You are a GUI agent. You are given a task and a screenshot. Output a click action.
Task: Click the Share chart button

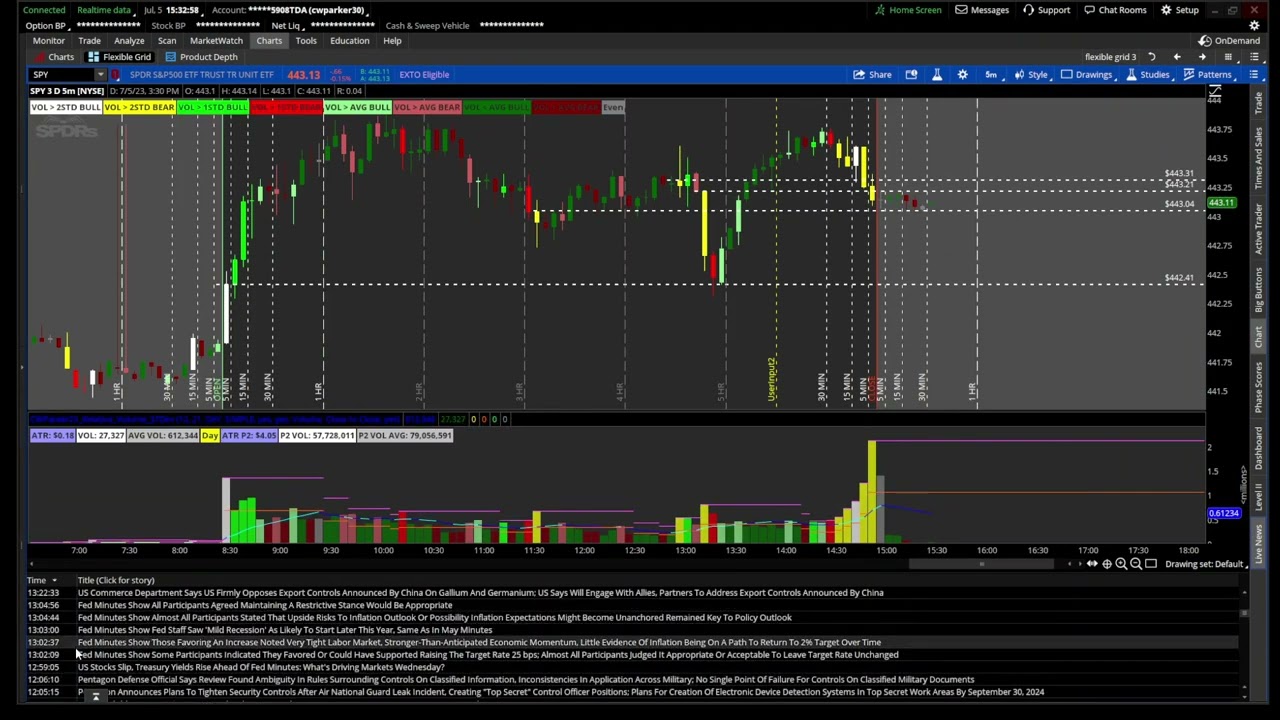pyautogui.click(x=872, y=74)
